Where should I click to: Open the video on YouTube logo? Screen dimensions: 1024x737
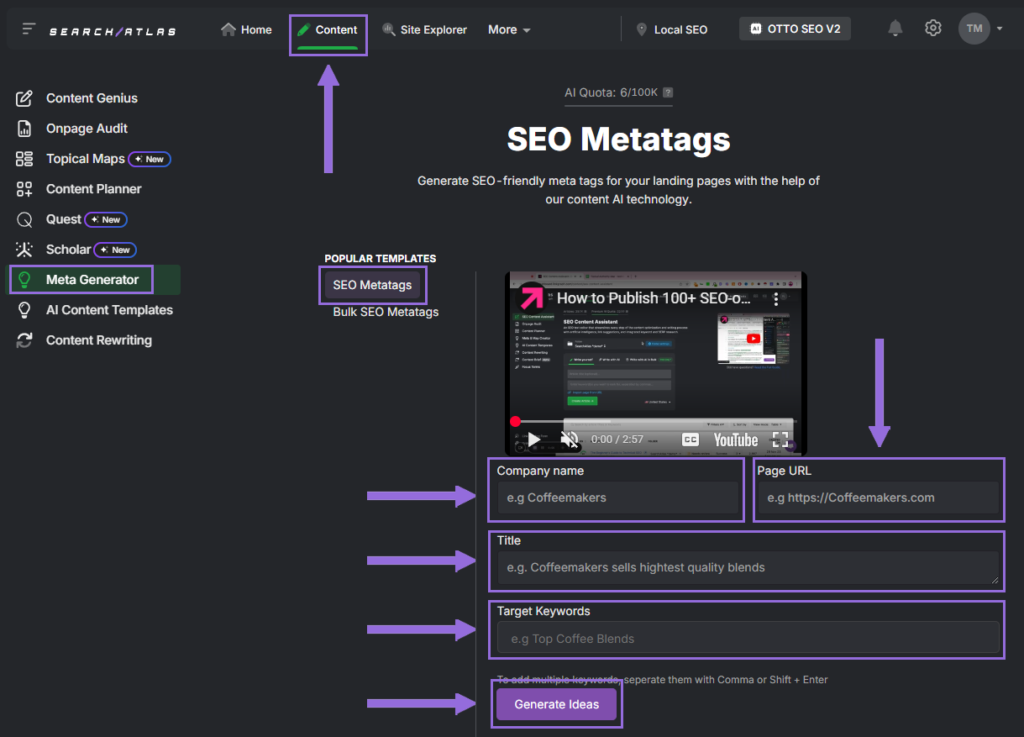735,440
